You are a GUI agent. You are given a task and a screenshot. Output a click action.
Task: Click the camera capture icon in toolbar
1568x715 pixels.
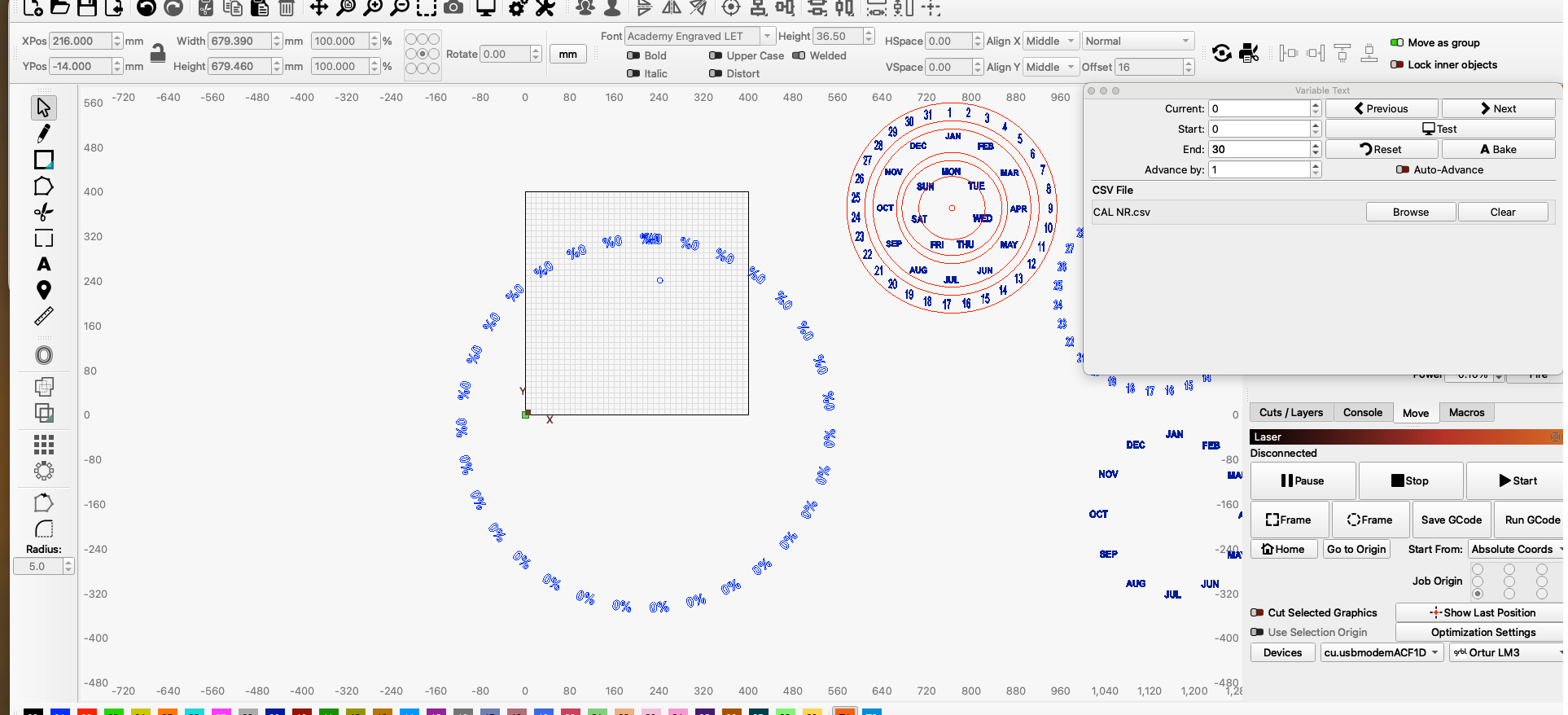(453, 8)
